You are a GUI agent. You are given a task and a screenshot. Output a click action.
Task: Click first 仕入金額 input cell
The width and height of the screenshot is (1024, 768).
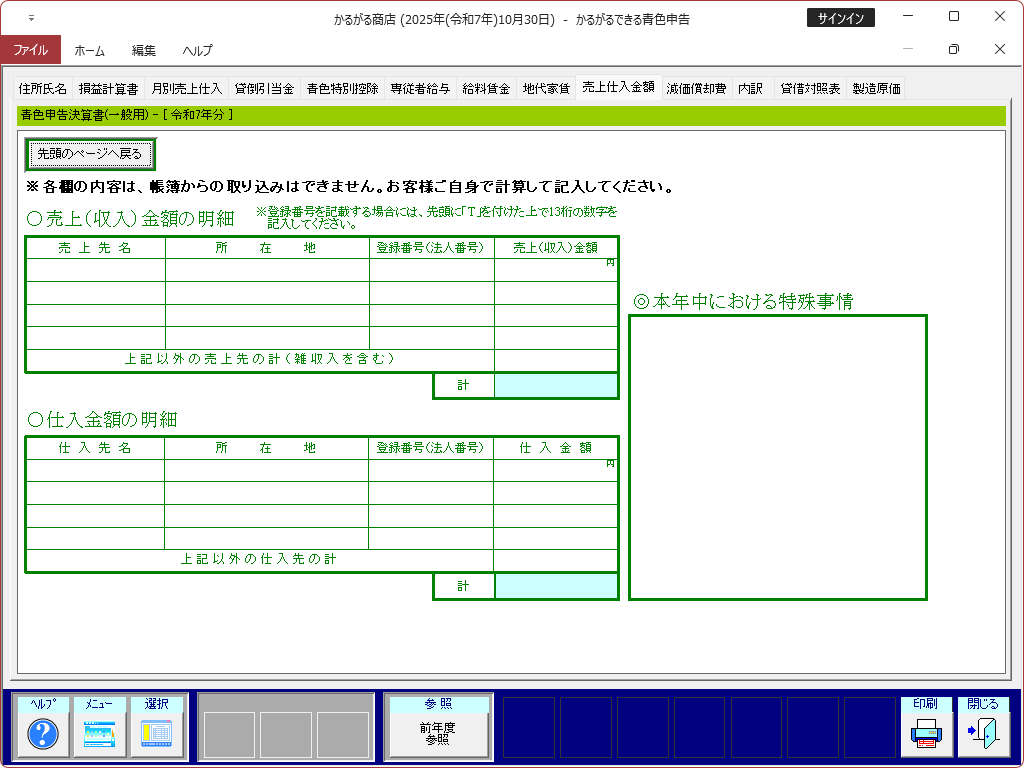point(555,470)
